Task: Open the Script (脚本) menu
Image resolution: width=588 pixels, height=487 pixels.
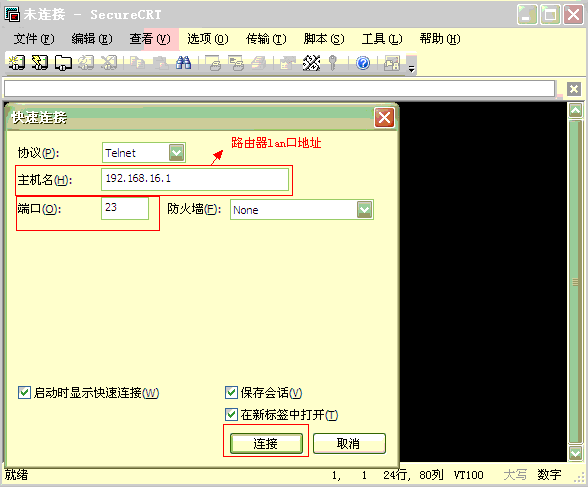Action: (x=324, y=39)
